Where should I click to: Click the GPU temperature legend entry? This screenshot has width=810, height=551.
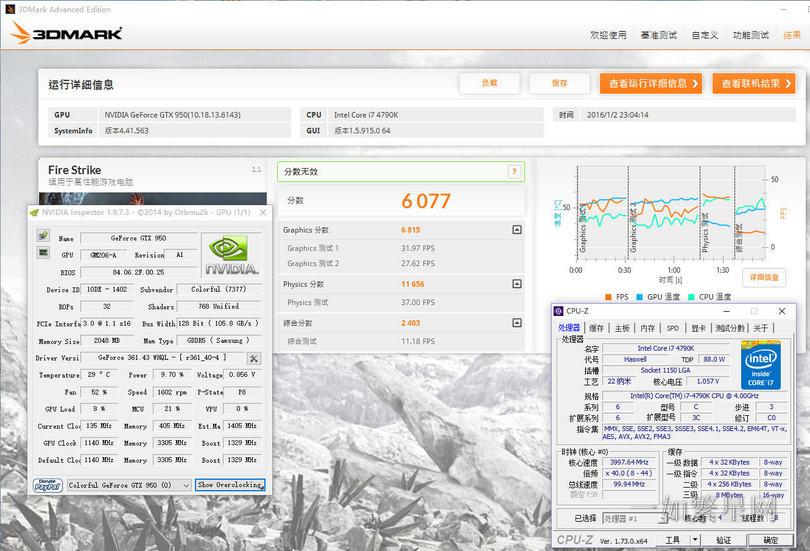tap(658, 297)
